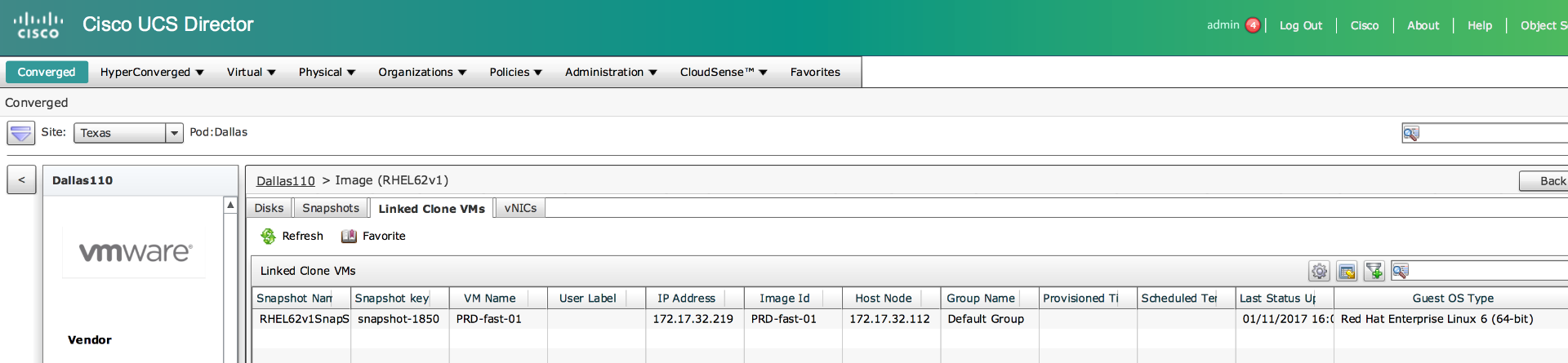Click the Dallas110 breadcrumb link
Screen dimensions: 1568x363
point(285,181)
